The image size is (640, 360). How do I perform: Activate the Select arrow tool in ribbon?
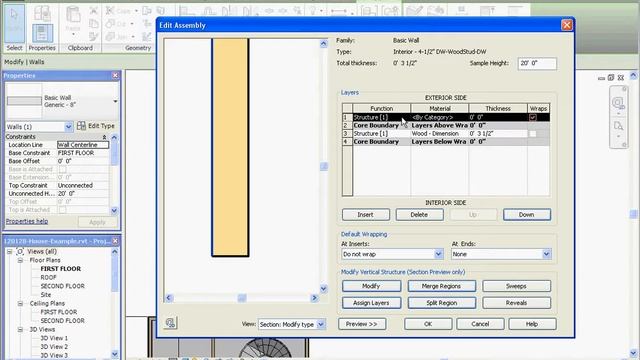tap(14, 23)
